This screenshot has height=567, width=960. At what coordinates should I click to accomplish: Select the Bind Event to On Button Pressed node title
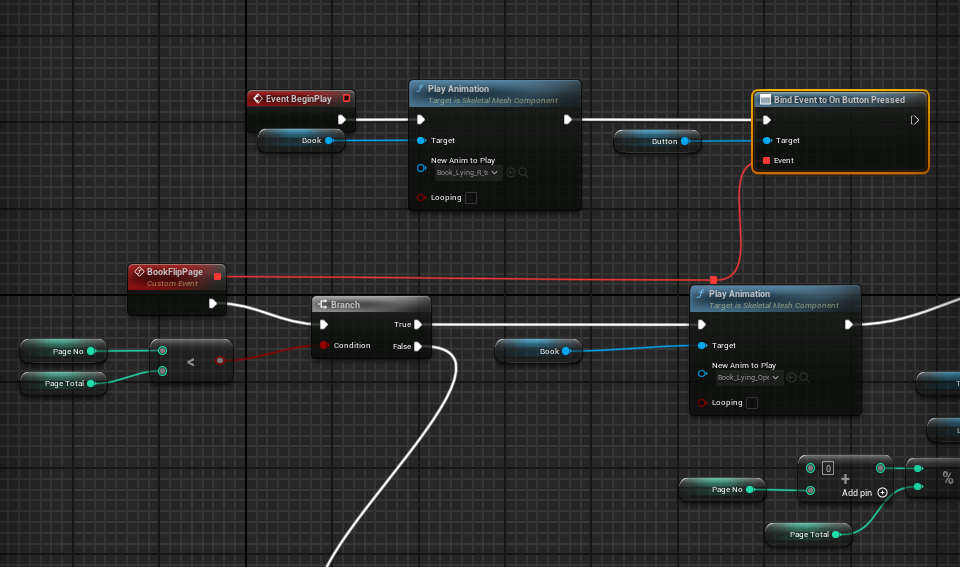(x=839, y=100)
